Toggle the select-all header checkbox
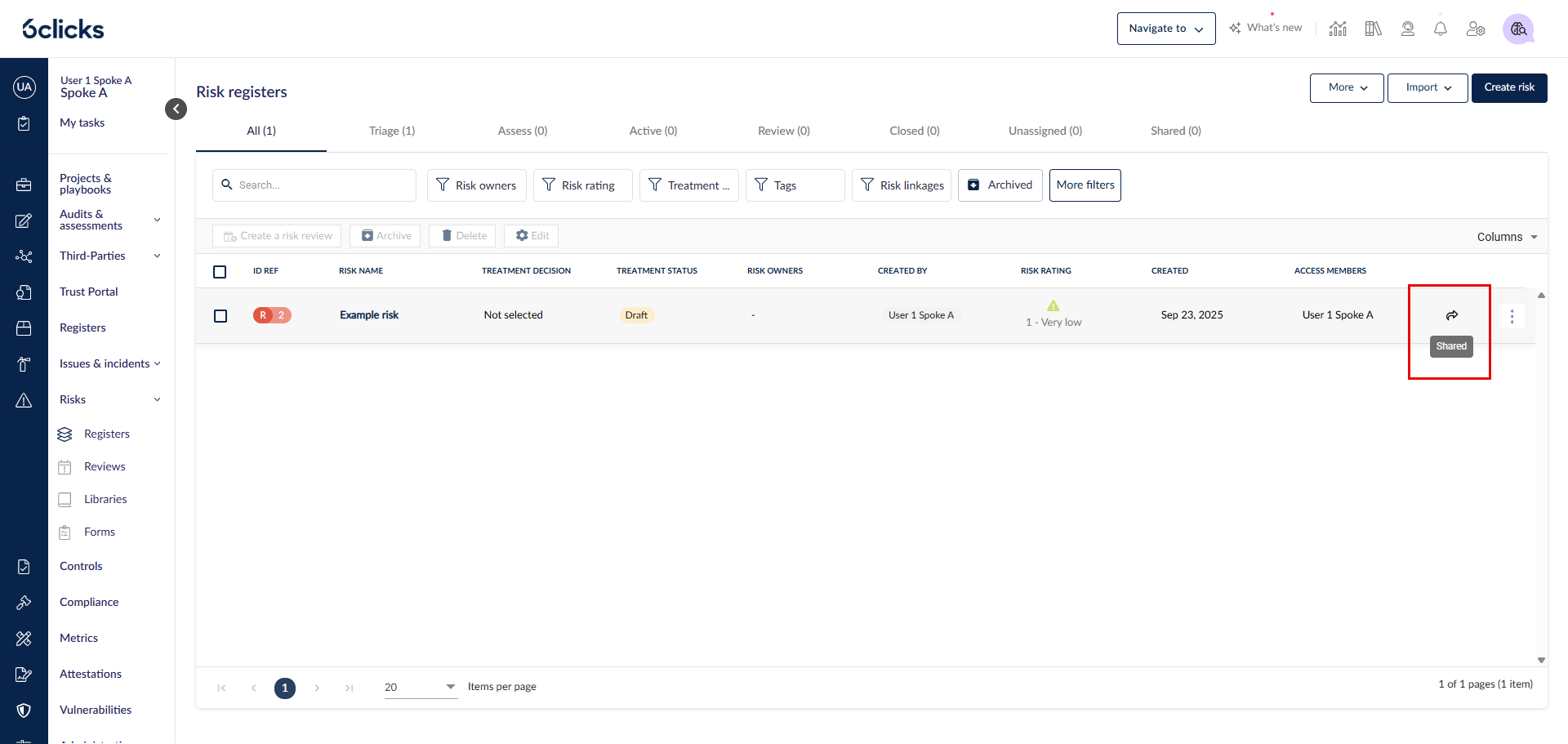Viewport: 1568px width, 744px height. click(220, 272)
